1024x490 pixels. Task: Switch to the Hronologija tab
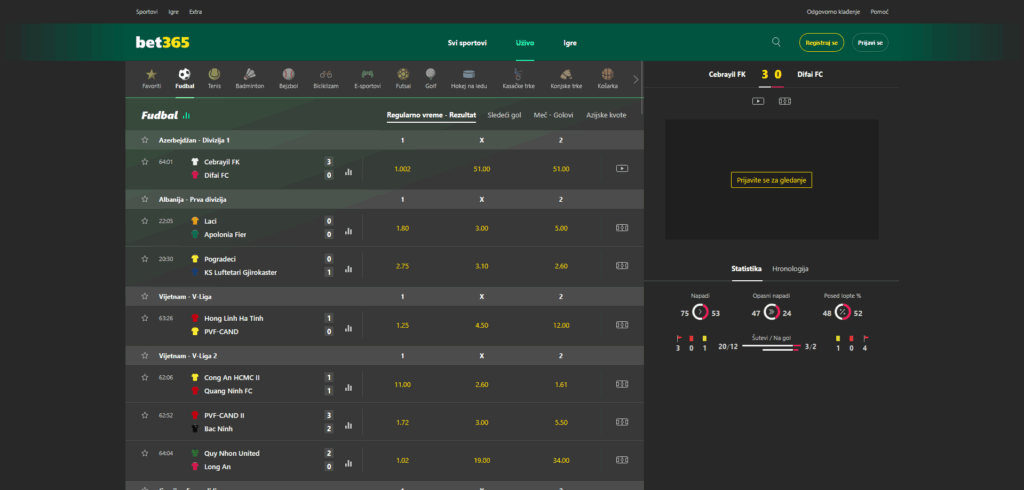coord(790,269)
